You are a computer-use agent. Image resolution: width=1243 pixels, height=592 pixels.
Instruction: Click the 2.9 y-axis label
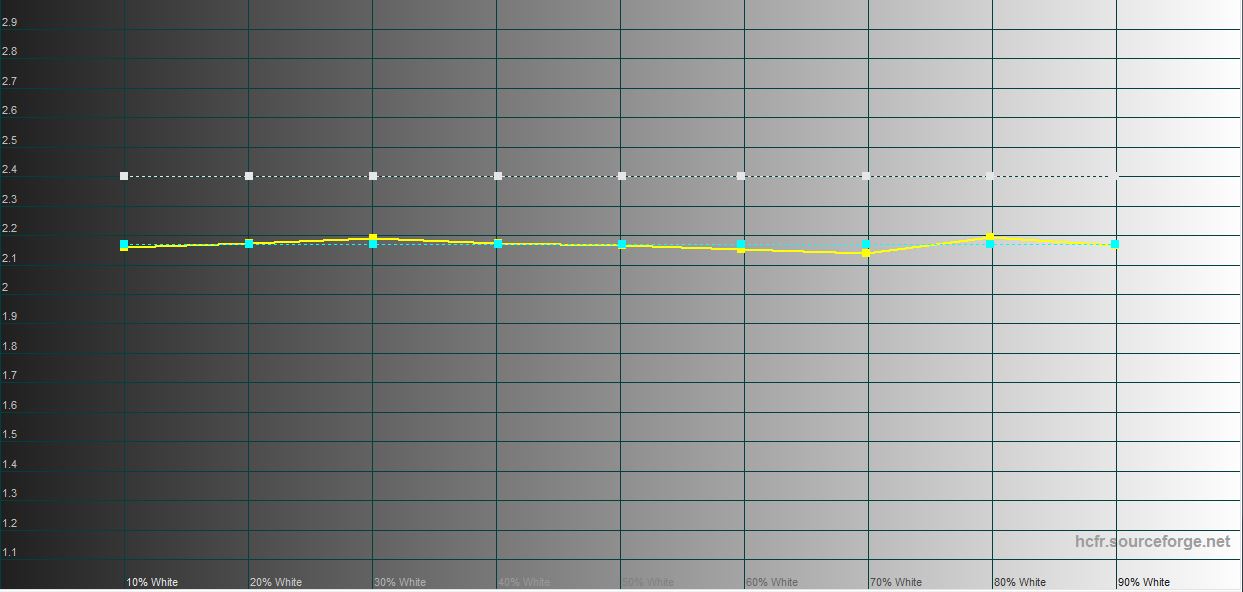pyautogui.click(x=10, y=22)
